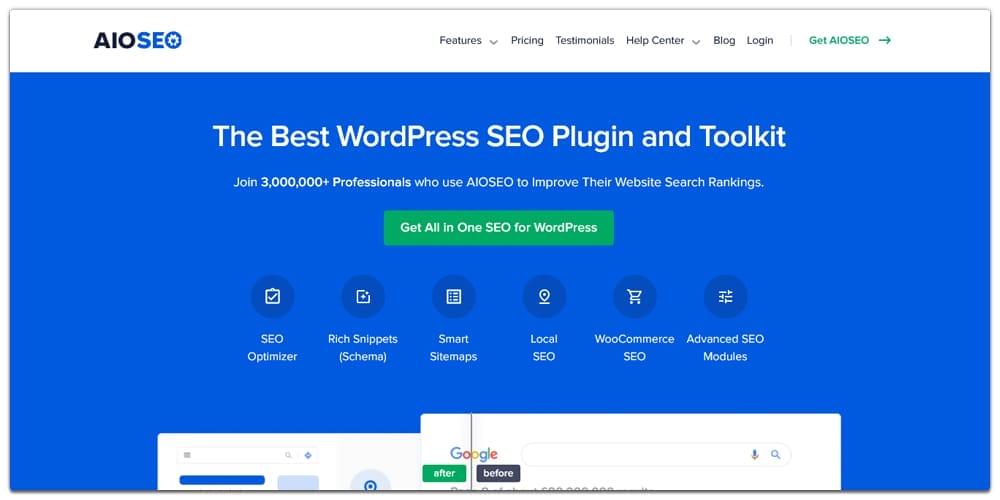Image resolution: width=1000 pixels, height=500 pixels.
Task: Click Get All in One SEO for WordPress
Action: [499, 228]
